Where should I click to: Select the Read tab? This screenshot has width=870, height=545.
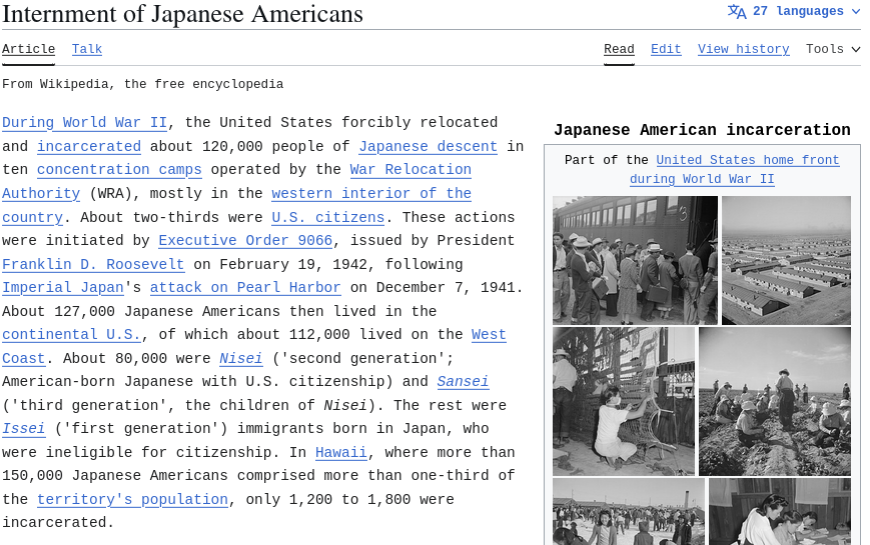coord(619,49)
